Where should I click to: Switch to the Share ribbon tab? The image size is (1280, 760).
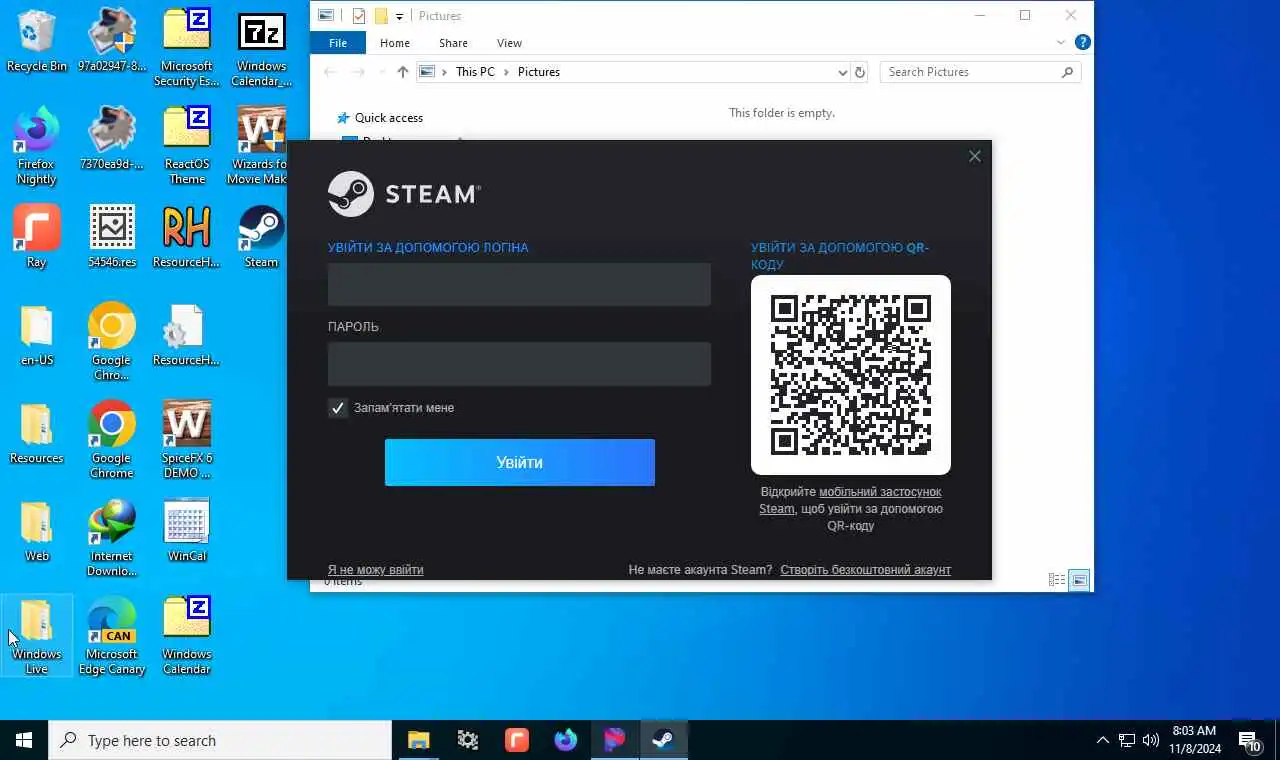(x=453, y=43)
